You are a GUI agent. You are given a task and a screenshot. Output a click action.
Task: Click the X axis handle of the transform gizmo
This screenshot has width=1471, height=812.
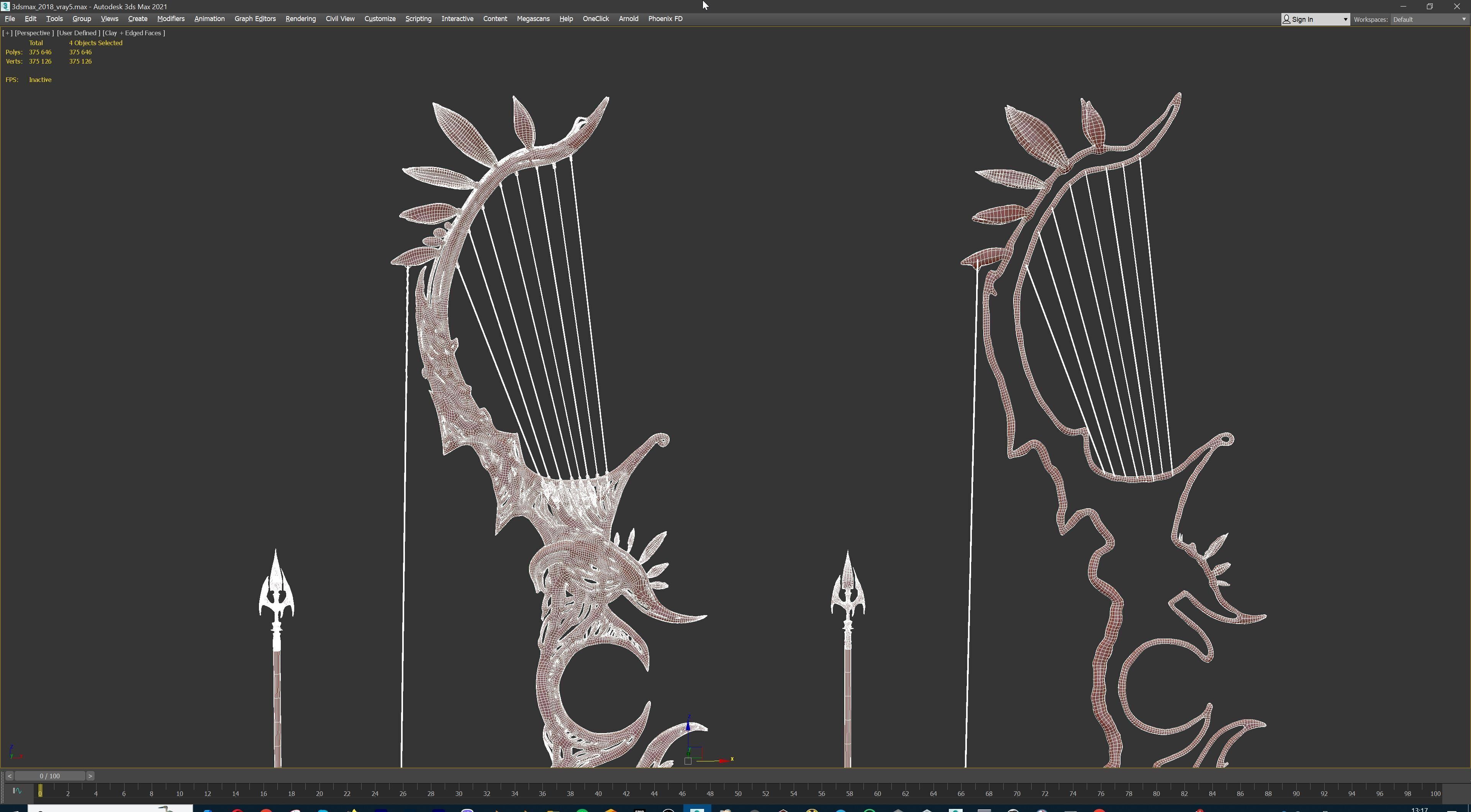(724, 761)
